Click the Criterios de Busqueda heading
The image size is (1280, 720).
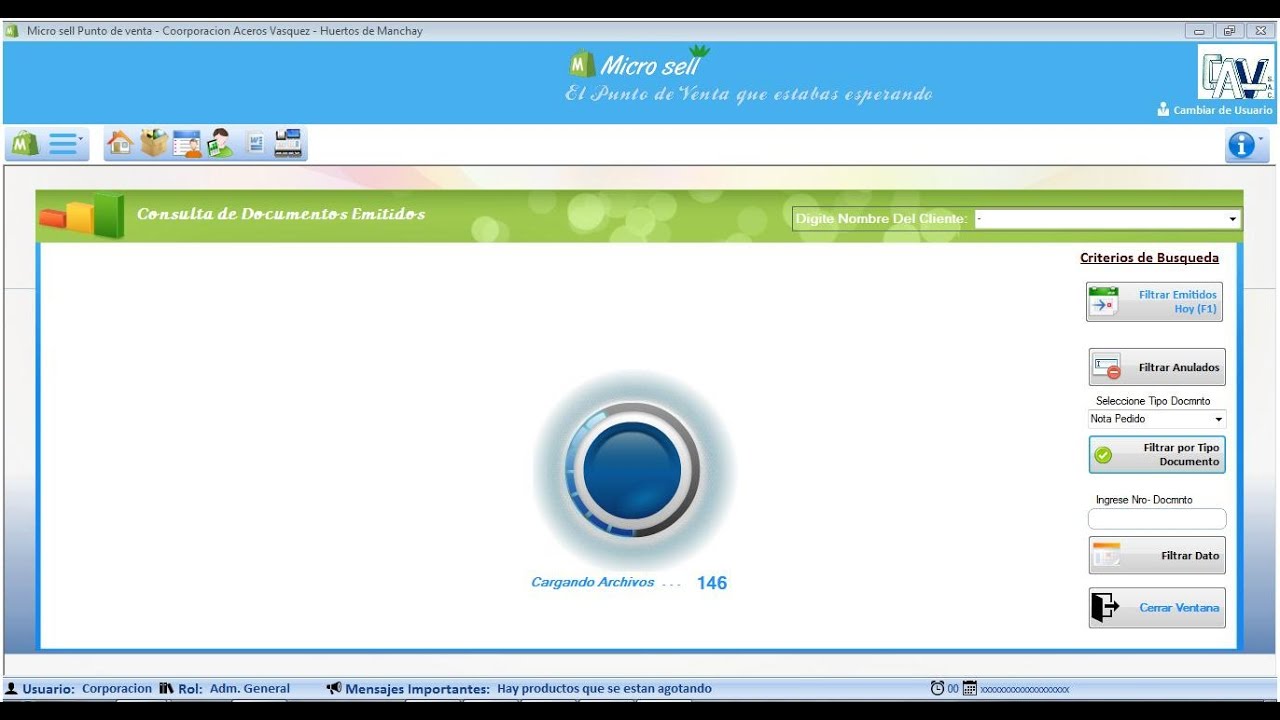click(x=1149, y=258)
